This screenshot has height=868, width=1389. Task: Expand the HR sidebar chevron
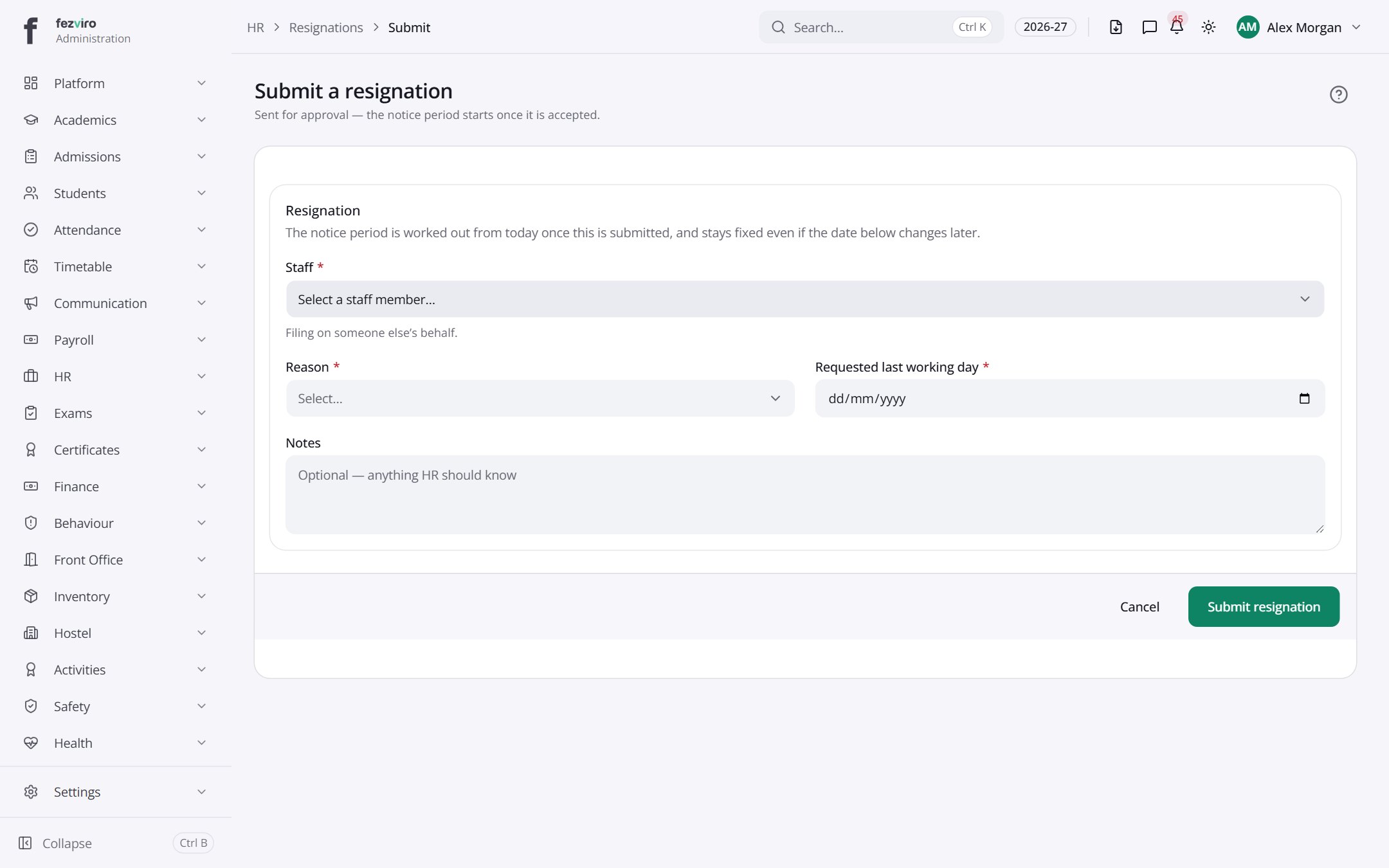point(201,376)
